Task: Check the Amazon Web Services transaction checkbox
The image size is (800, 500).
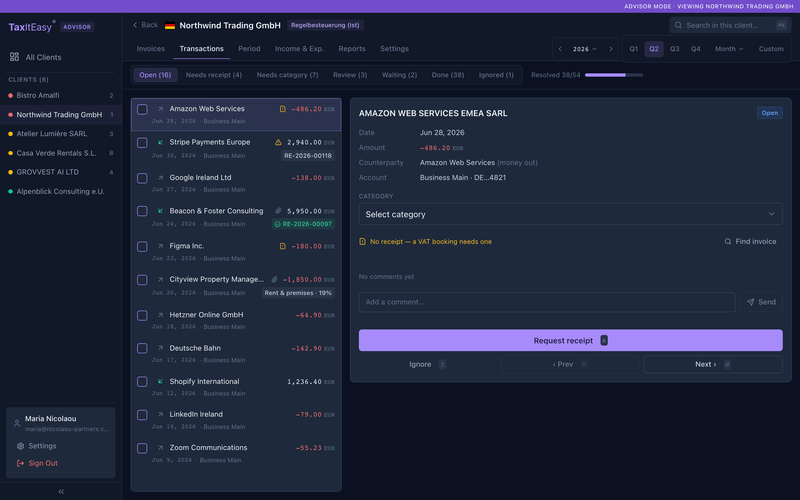Action: point(142,109)
